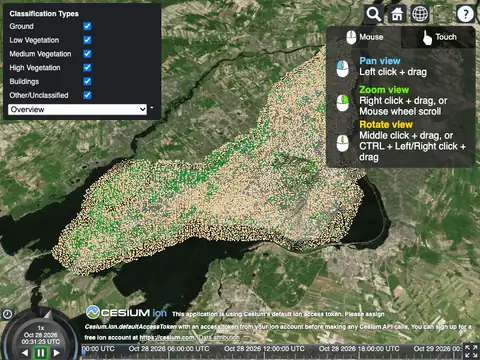Disable the High Vegetation checkbox
This screenshot has width=480, height=360.
point(87,68)
